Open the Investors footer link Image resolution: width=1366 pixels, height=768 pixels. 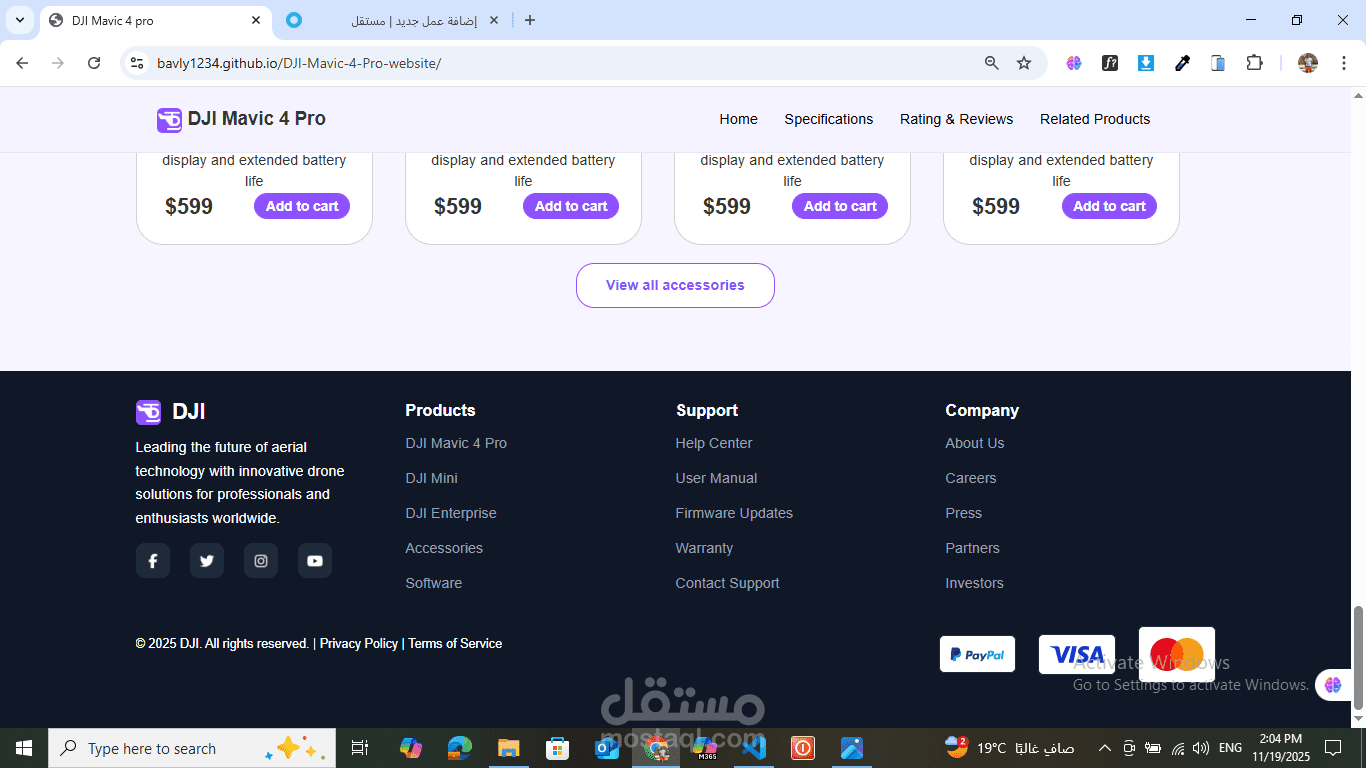point(974,583)
